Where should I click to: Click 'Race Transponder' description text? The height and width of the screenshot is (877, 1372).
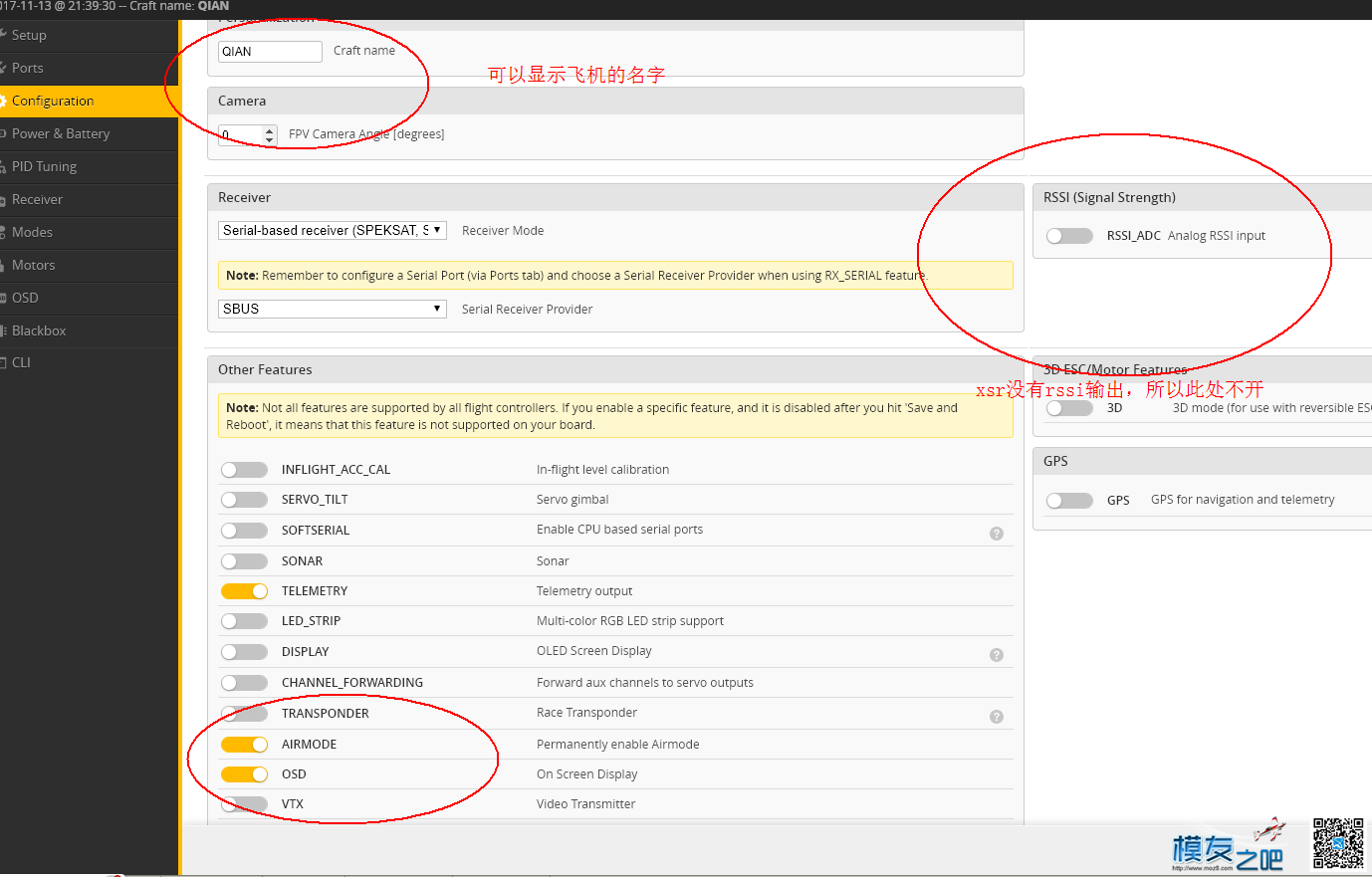pyautogui.click(x=586, y=713)
